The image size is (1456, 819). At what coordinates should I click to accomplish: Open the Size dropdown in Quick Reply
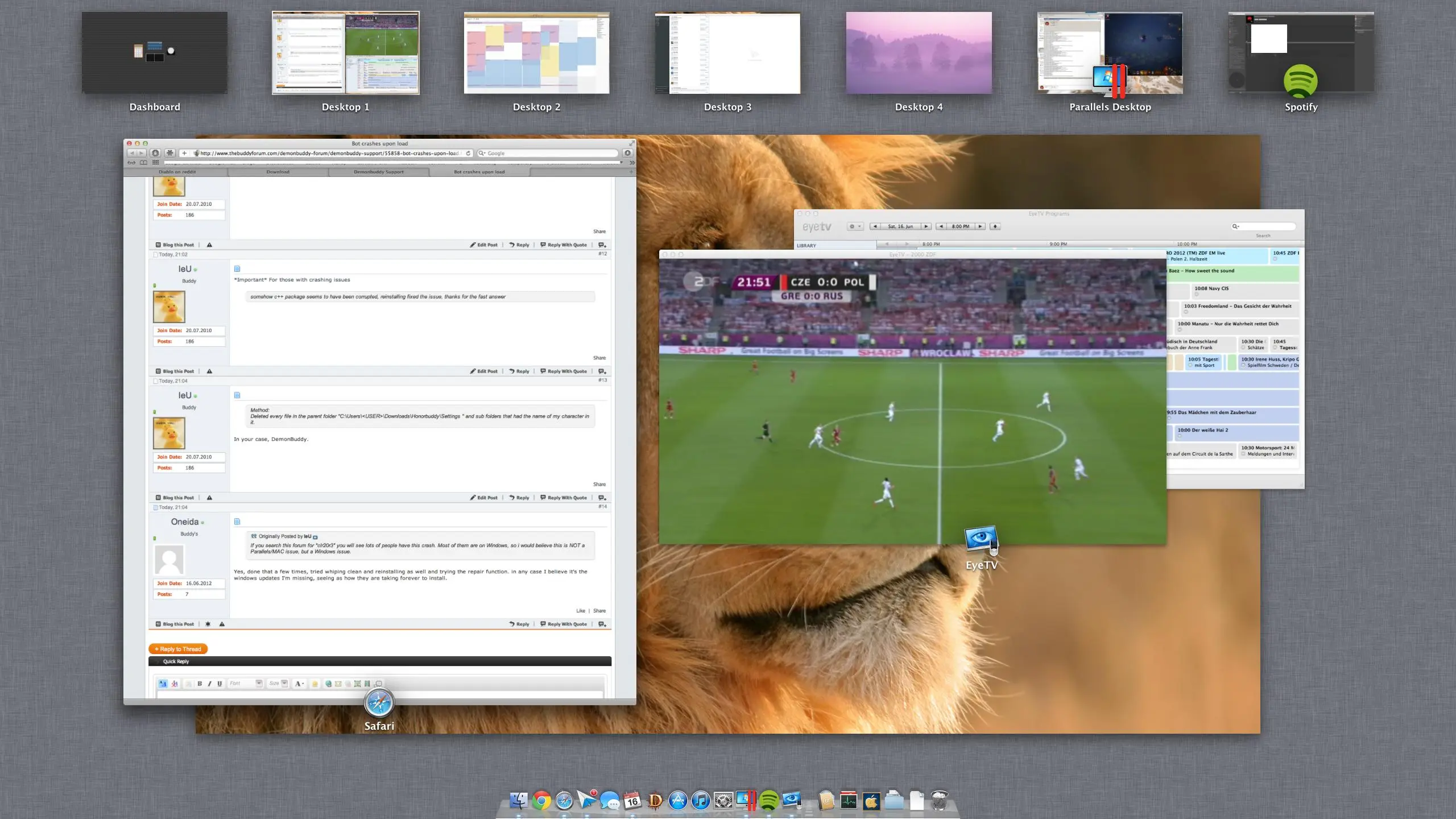284,684
